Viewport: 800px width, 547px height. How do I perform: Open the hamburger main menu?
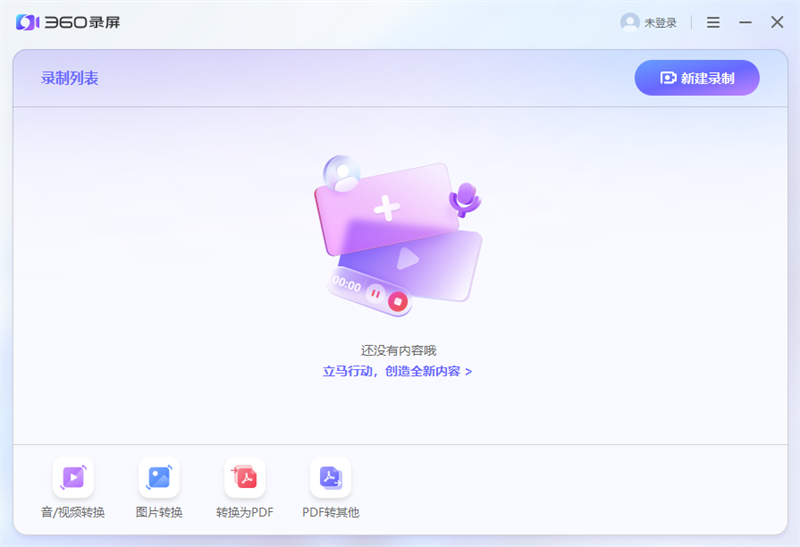point(713,22)
